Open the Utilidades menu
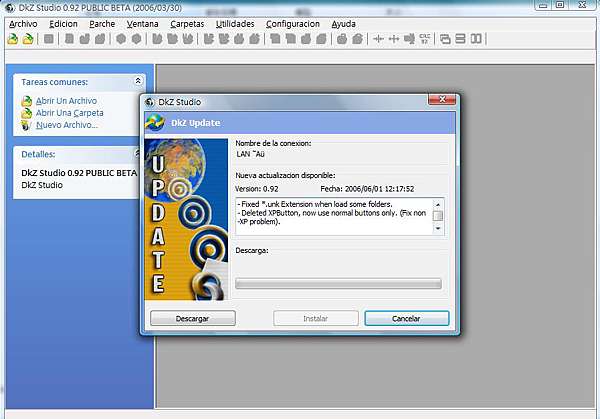Image resolution: width=600 pixels, height=419 pixels. (235, 24)
